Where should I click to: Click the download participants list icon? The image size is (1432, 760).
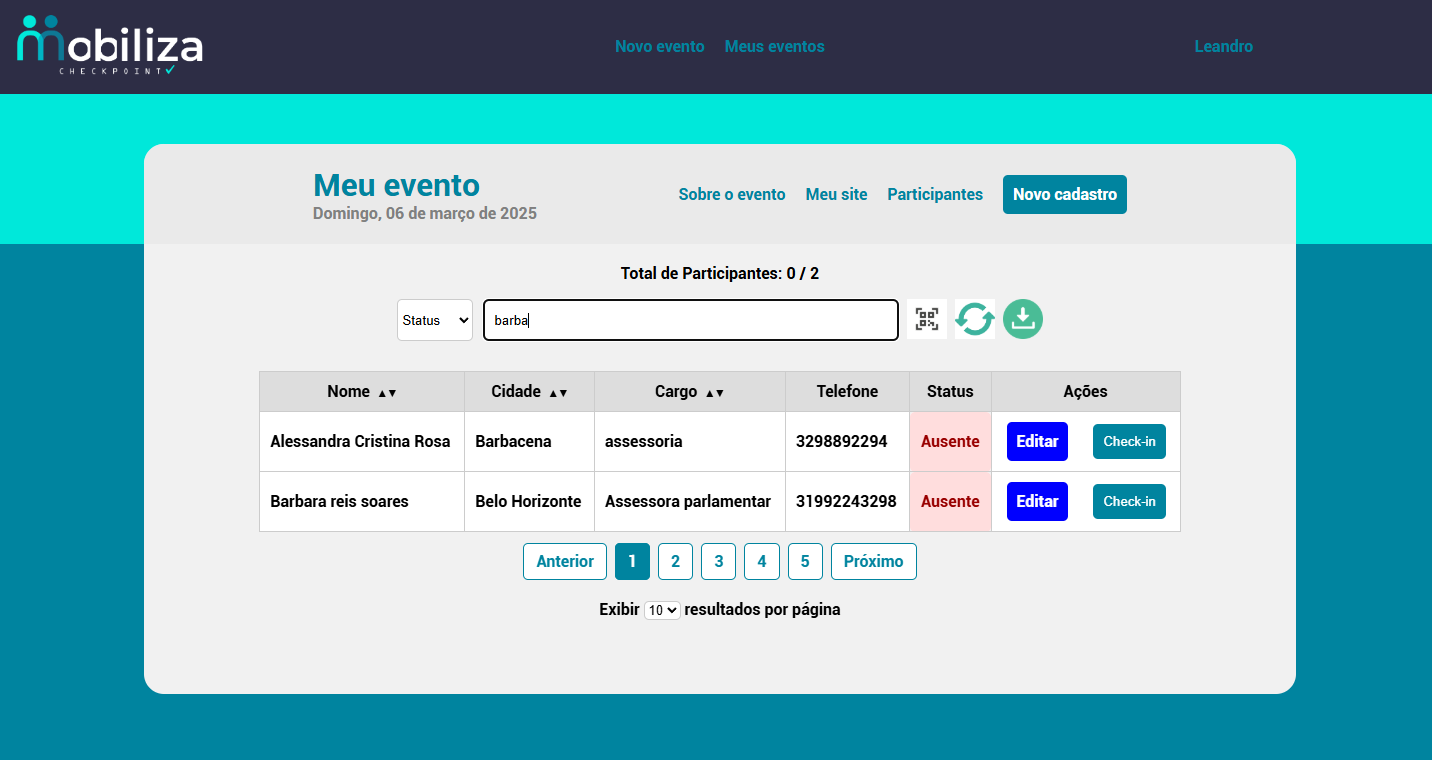[1022, 319]
